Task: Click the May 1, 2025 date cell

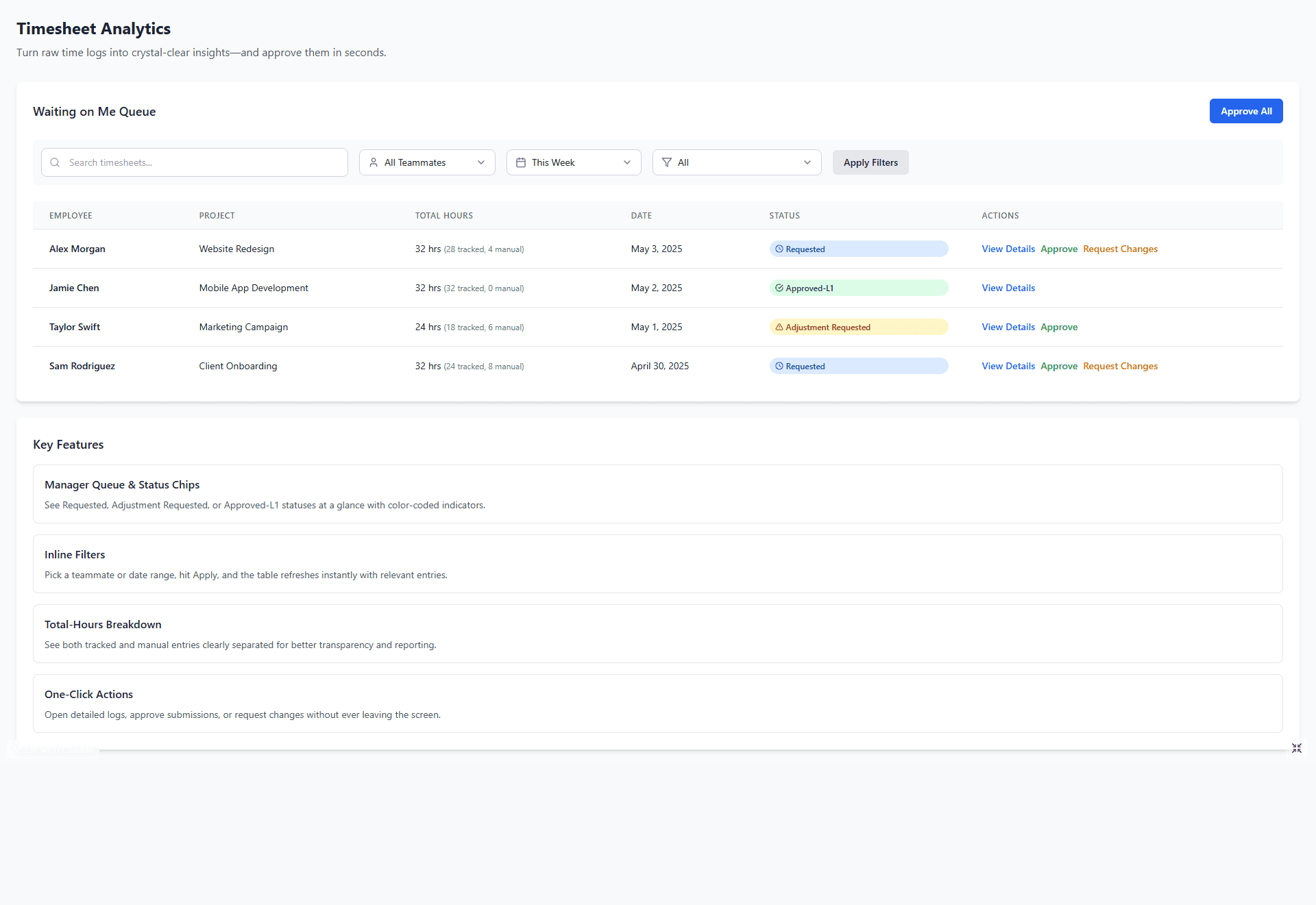Action: pyautogui.click(x=657, y=327)
